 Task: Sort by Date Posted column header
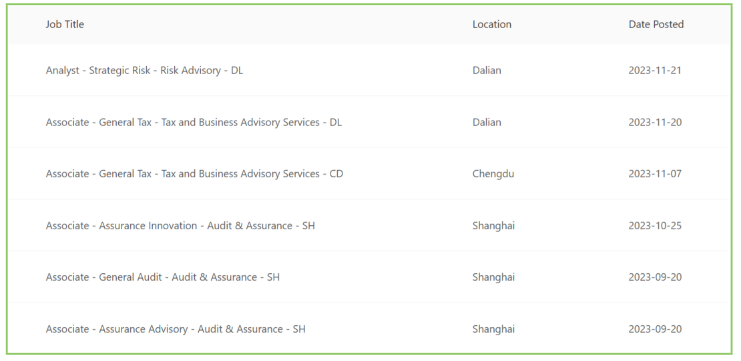point(656,24)
